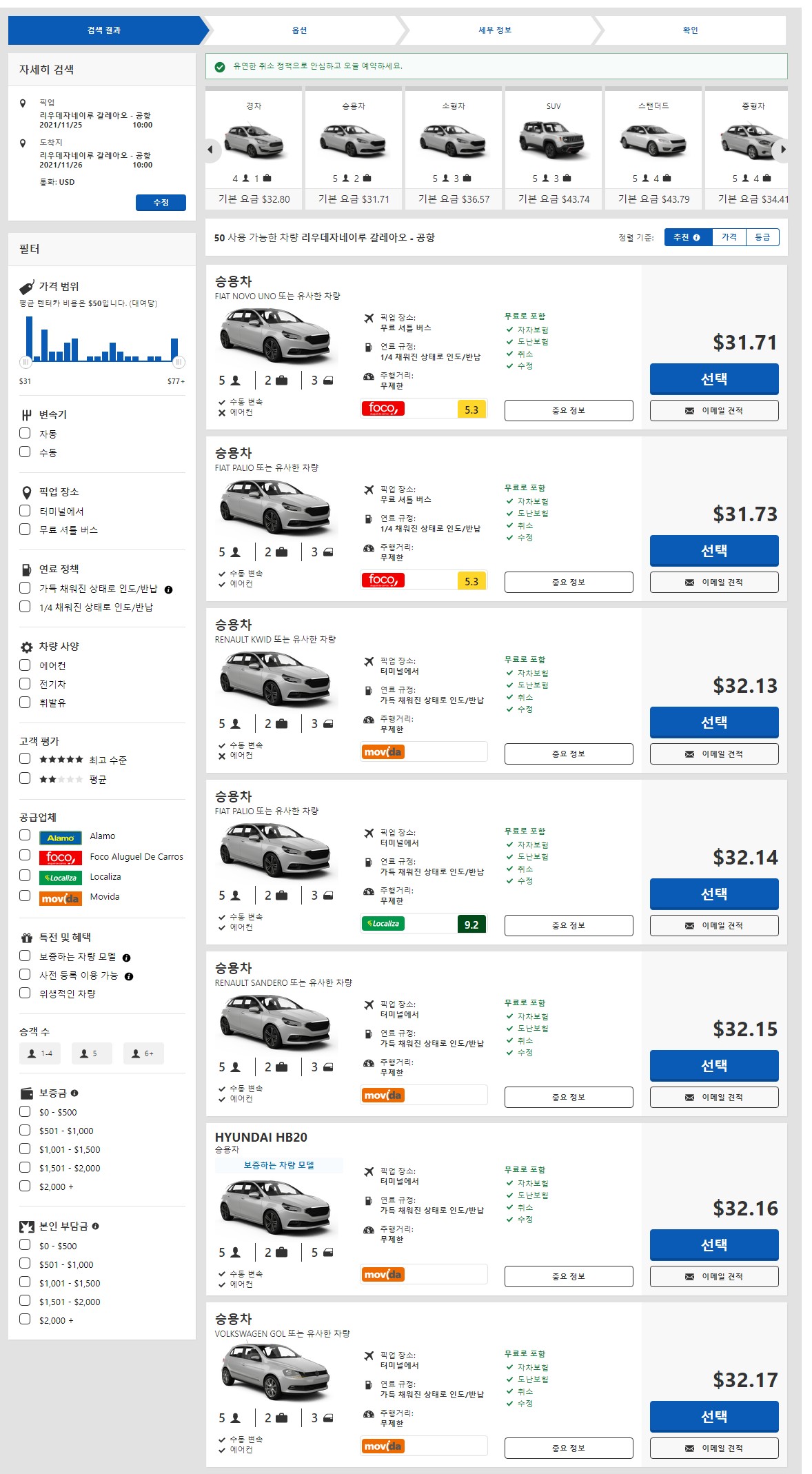Click info icon beside 가득 채워진 상태로 인도/반납

coord(169,589)
